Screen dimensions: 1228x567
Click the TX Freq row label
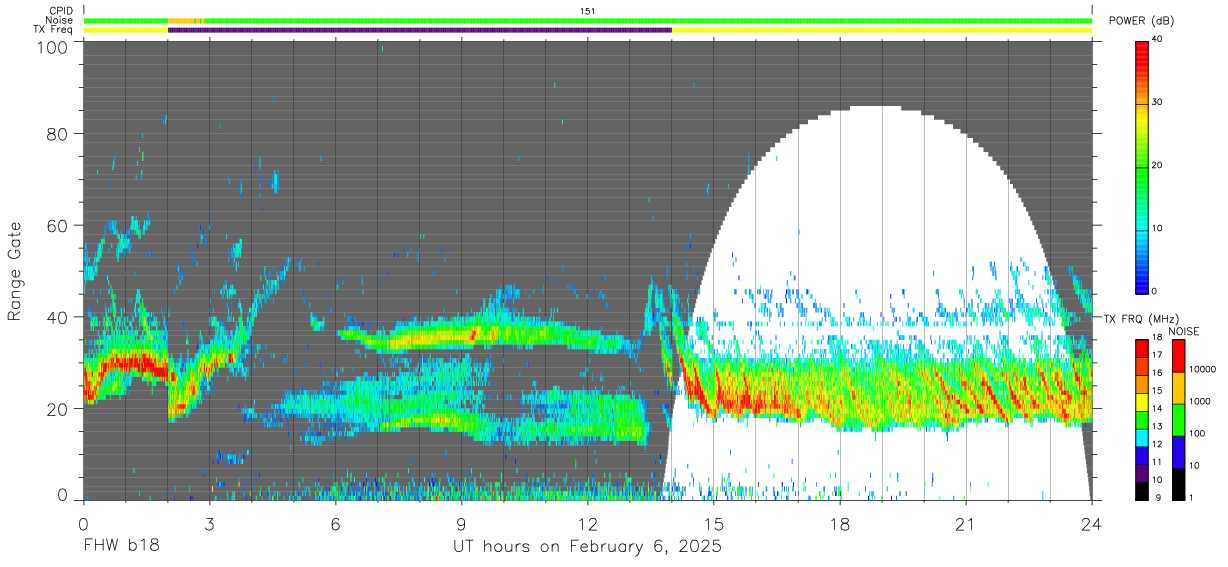52,30
